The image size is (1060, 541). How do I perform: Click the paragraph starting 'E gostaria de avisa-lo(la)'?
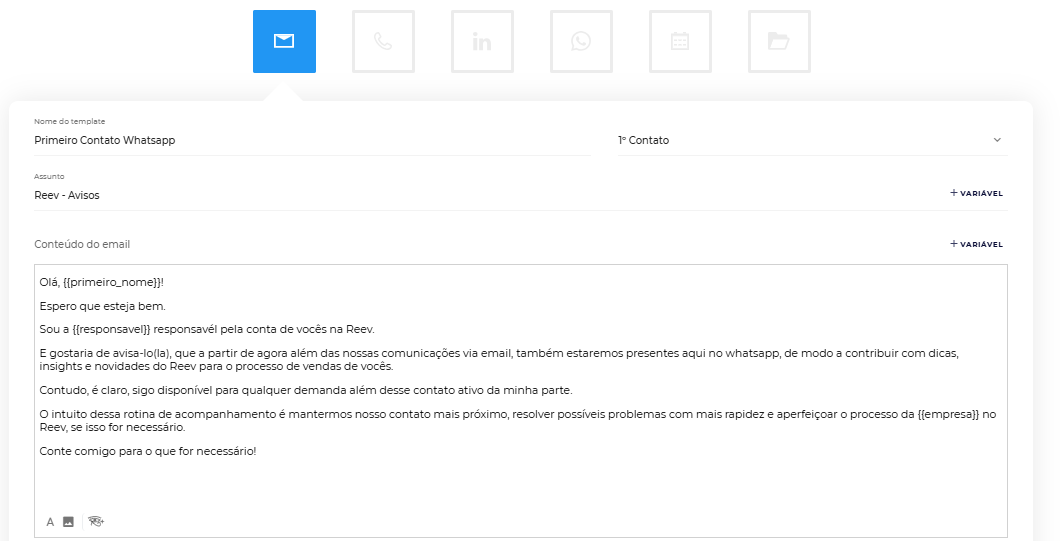click(x=499, y=360)
